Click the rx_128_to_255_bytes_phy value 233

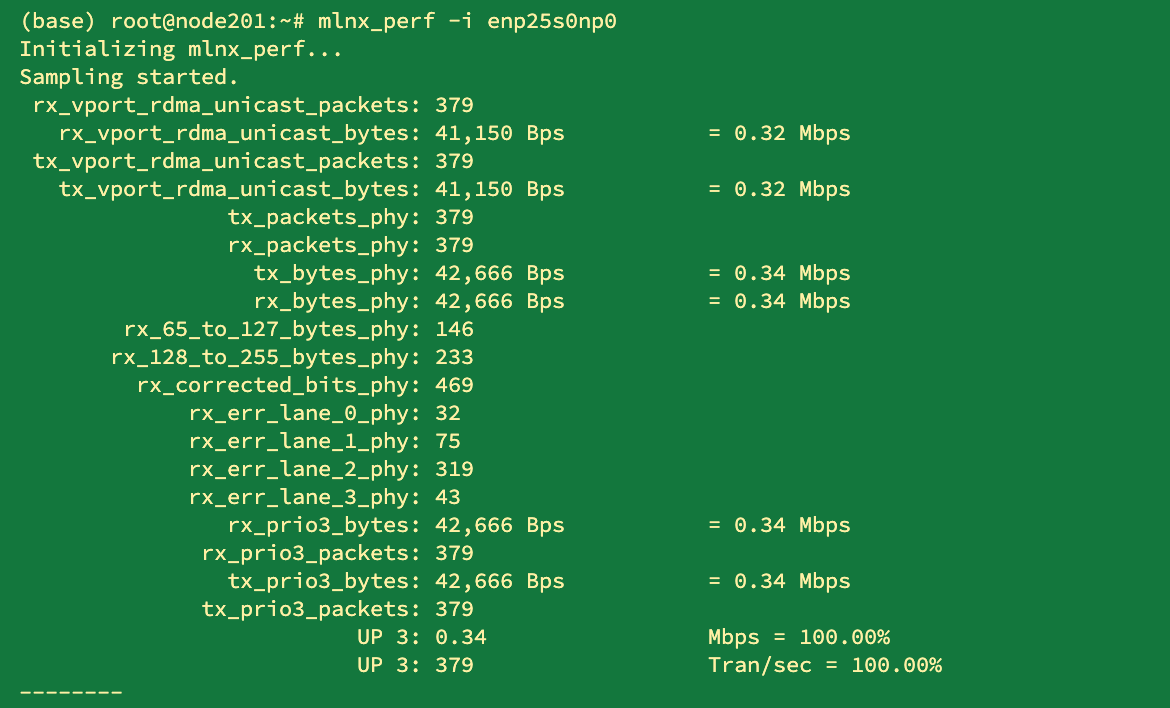(x=454, y=357)
